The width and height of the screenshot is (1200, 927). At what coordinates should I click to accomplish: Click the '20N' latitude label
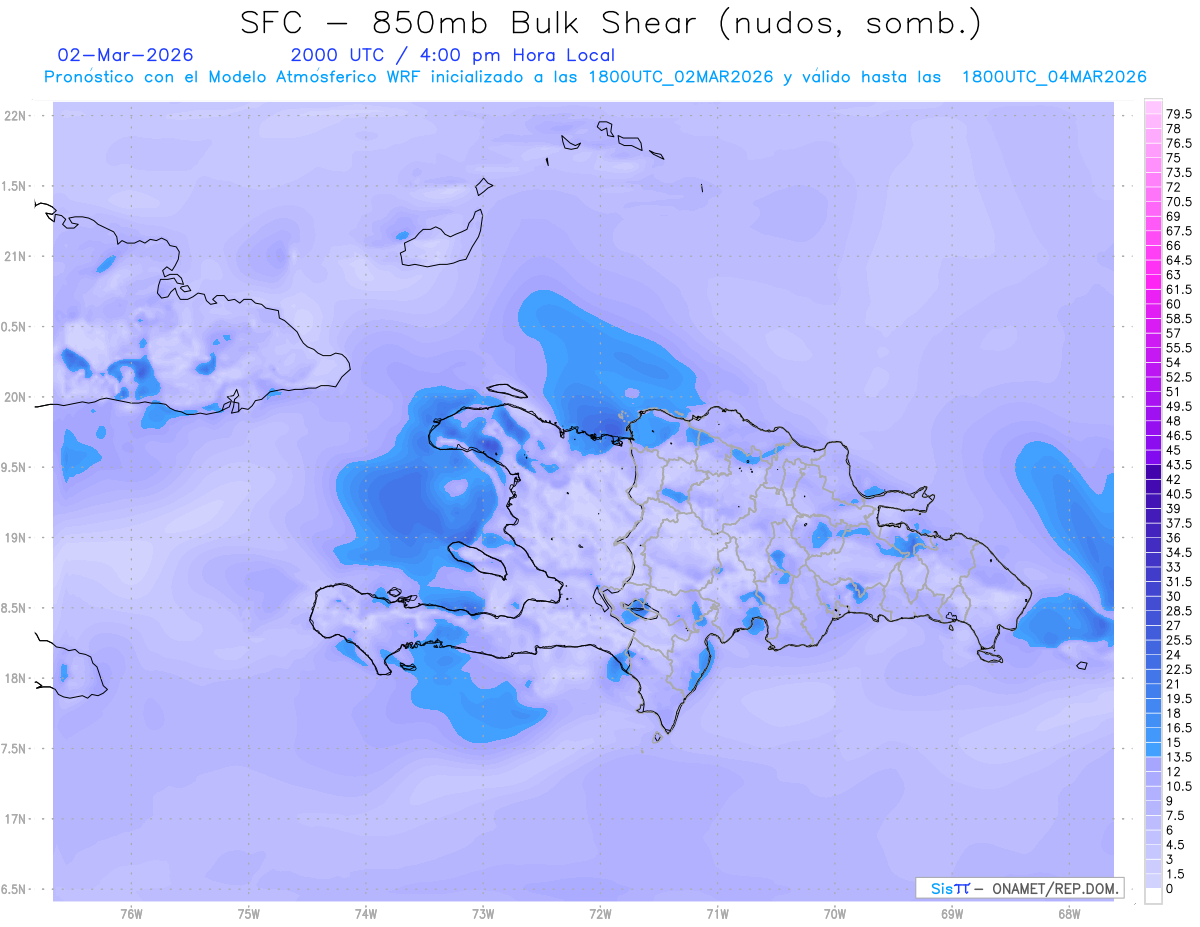[15, 397]
